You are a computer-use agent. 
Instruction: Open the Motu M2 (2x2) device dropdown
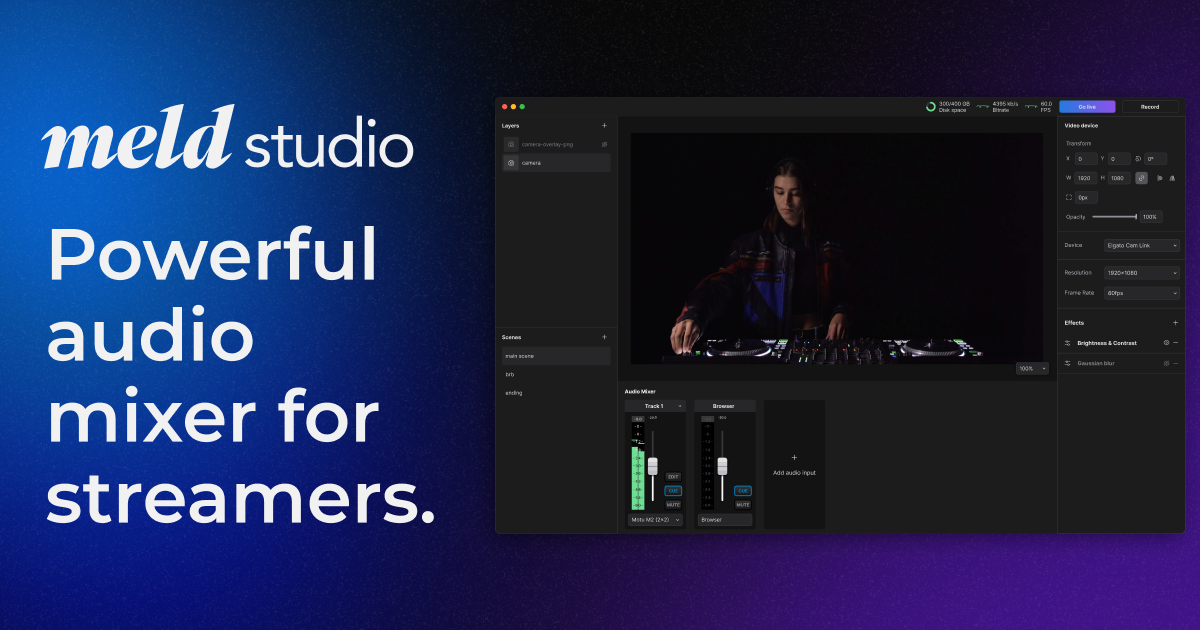(x=656, y=519)
